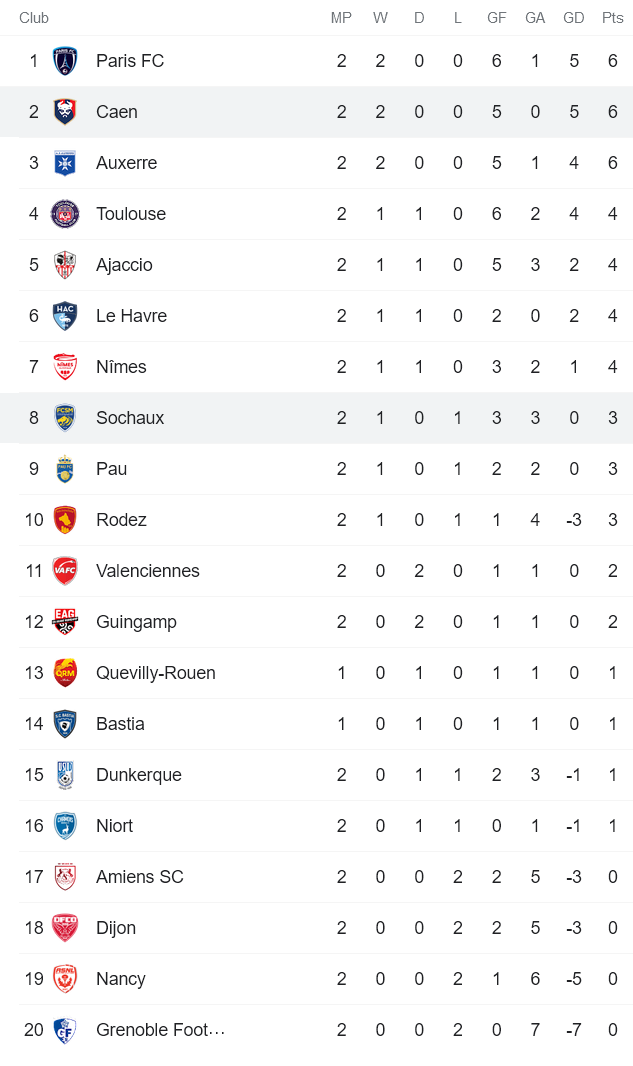The width and height of the screenshot is (633, 1066).
Task: Select the Le Havre HAC logo
Action: coord(65,316)
